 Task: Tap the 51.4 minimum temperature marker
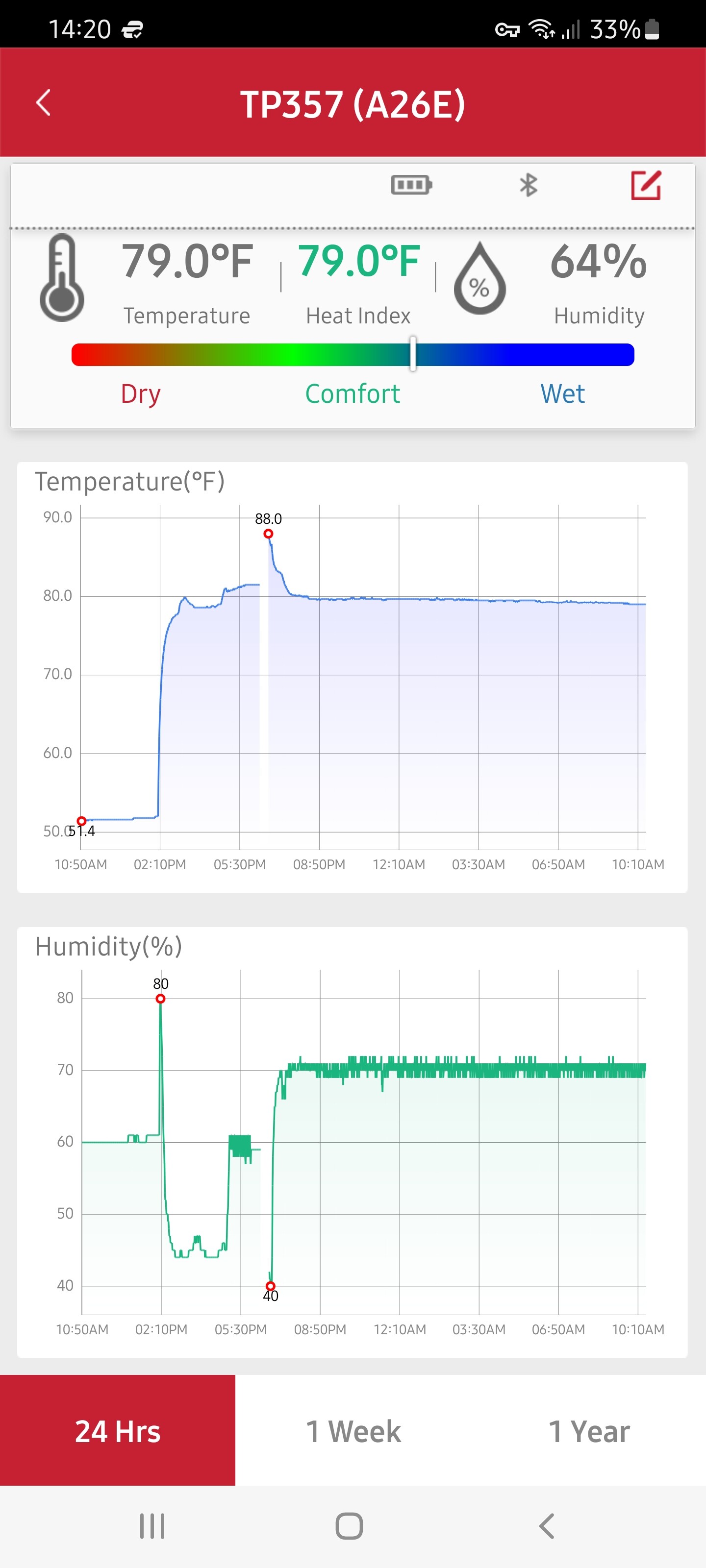pyautogui.click(x=81, y=821)
